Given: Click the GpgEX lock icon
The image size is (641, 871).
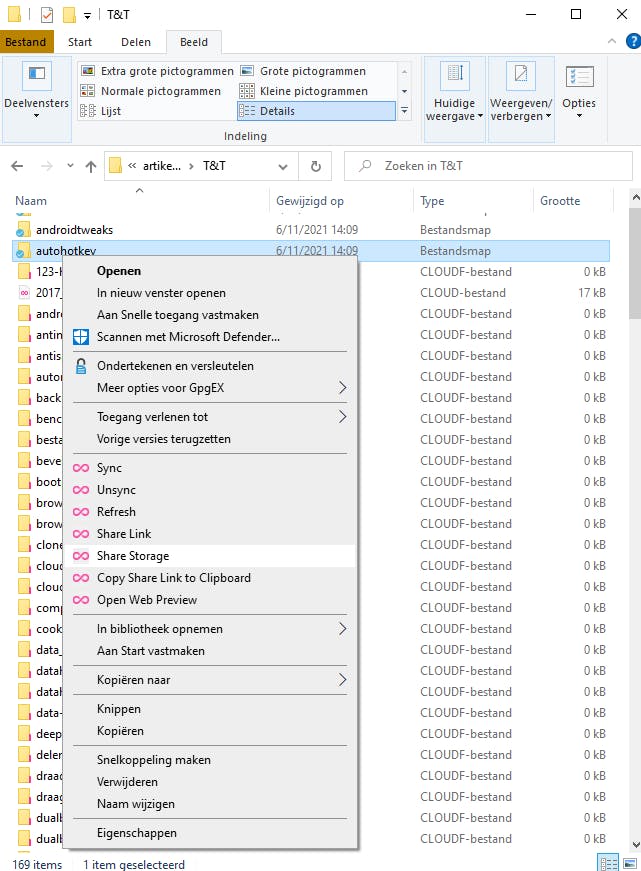Looking at the screenshot, I should pos(81,366).
